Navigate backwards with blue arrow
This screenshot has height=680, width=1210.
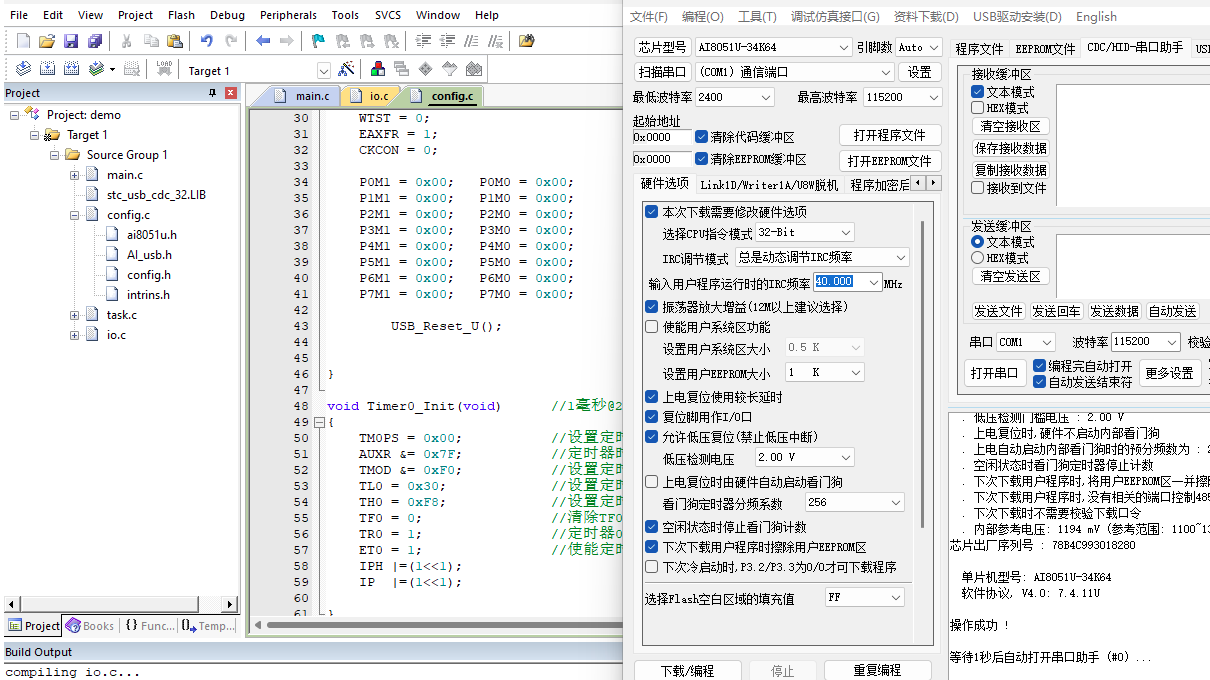pos(263,41)
